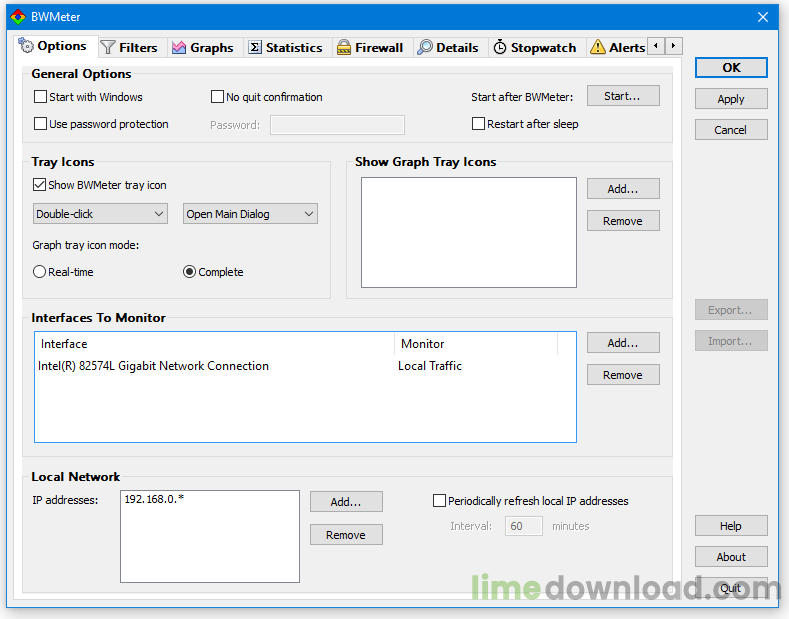Select the Intel 82574L Gigabit interface row
Viewport: 789px width, 619px height.
(154, 366)
